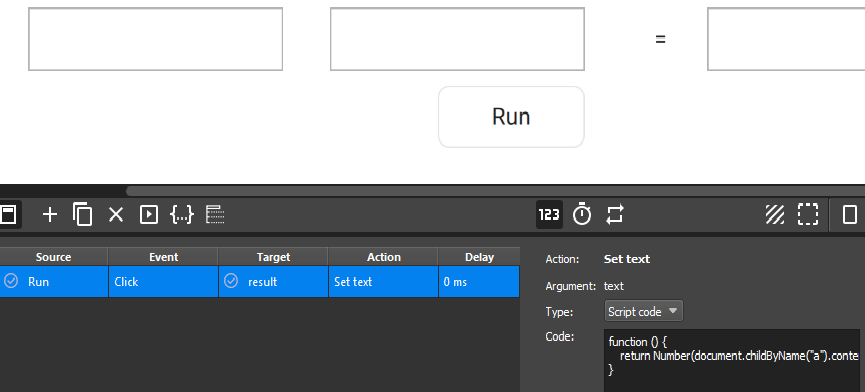This screenshot has height=392, width=865.
Task: Select the 0 ms delay cell
Action: 479,282
